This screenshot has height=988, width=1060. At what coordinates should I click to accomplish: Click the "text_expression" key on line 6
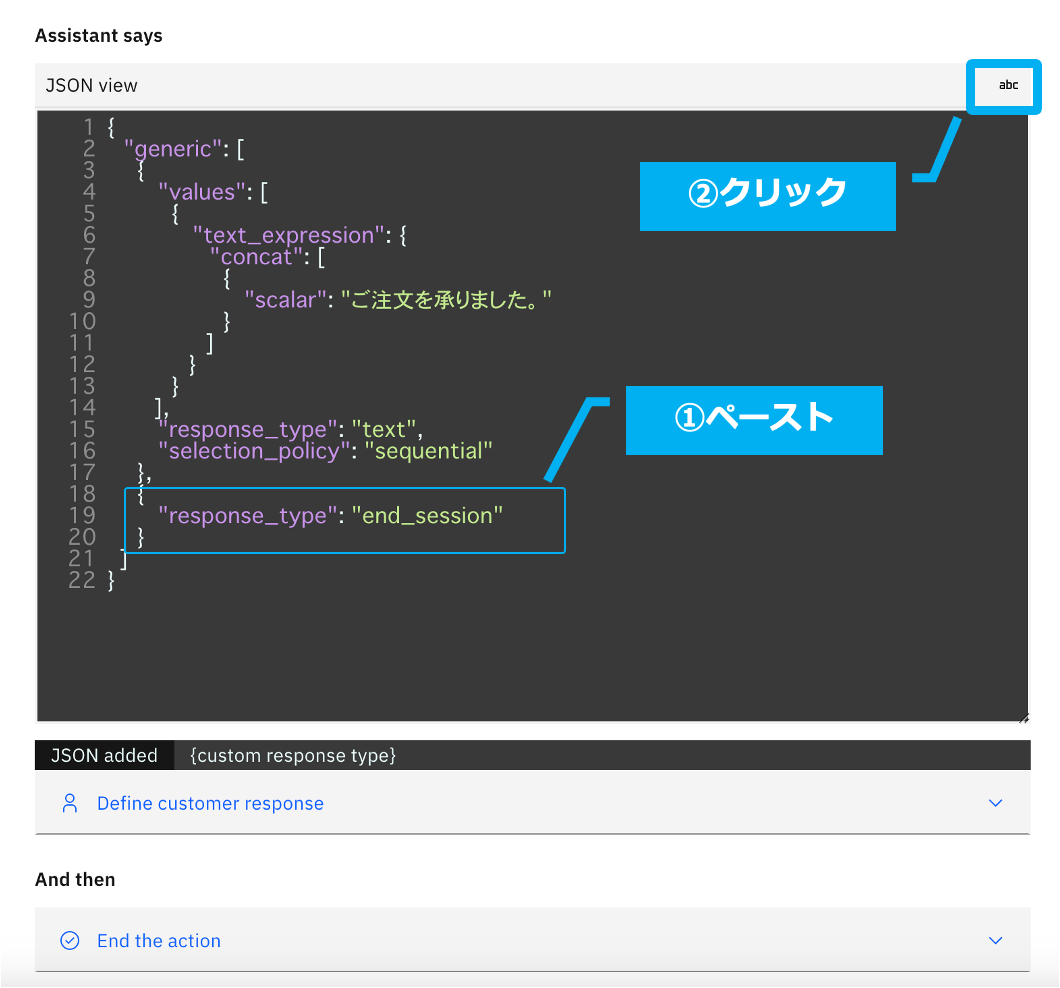[x=289, y=235]
